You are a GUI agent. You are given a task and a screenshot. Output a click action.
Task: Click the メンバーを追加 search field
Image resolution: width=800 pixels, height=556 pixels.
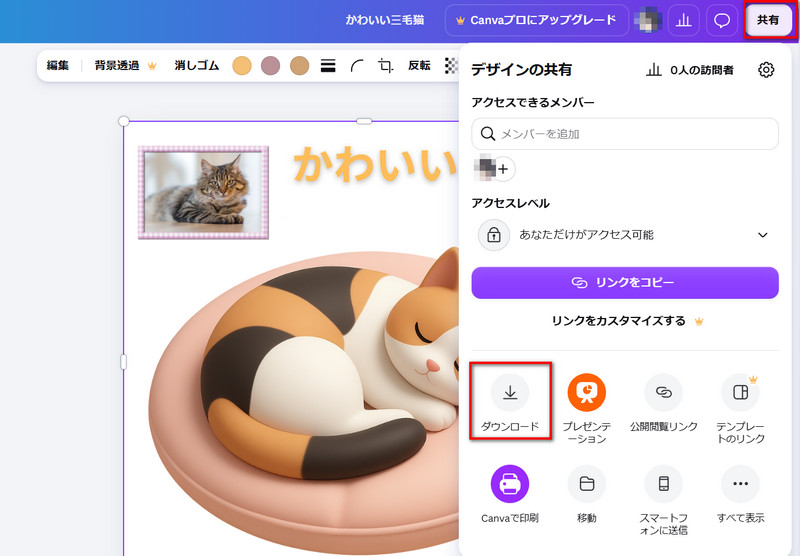(x=624, y=134)
